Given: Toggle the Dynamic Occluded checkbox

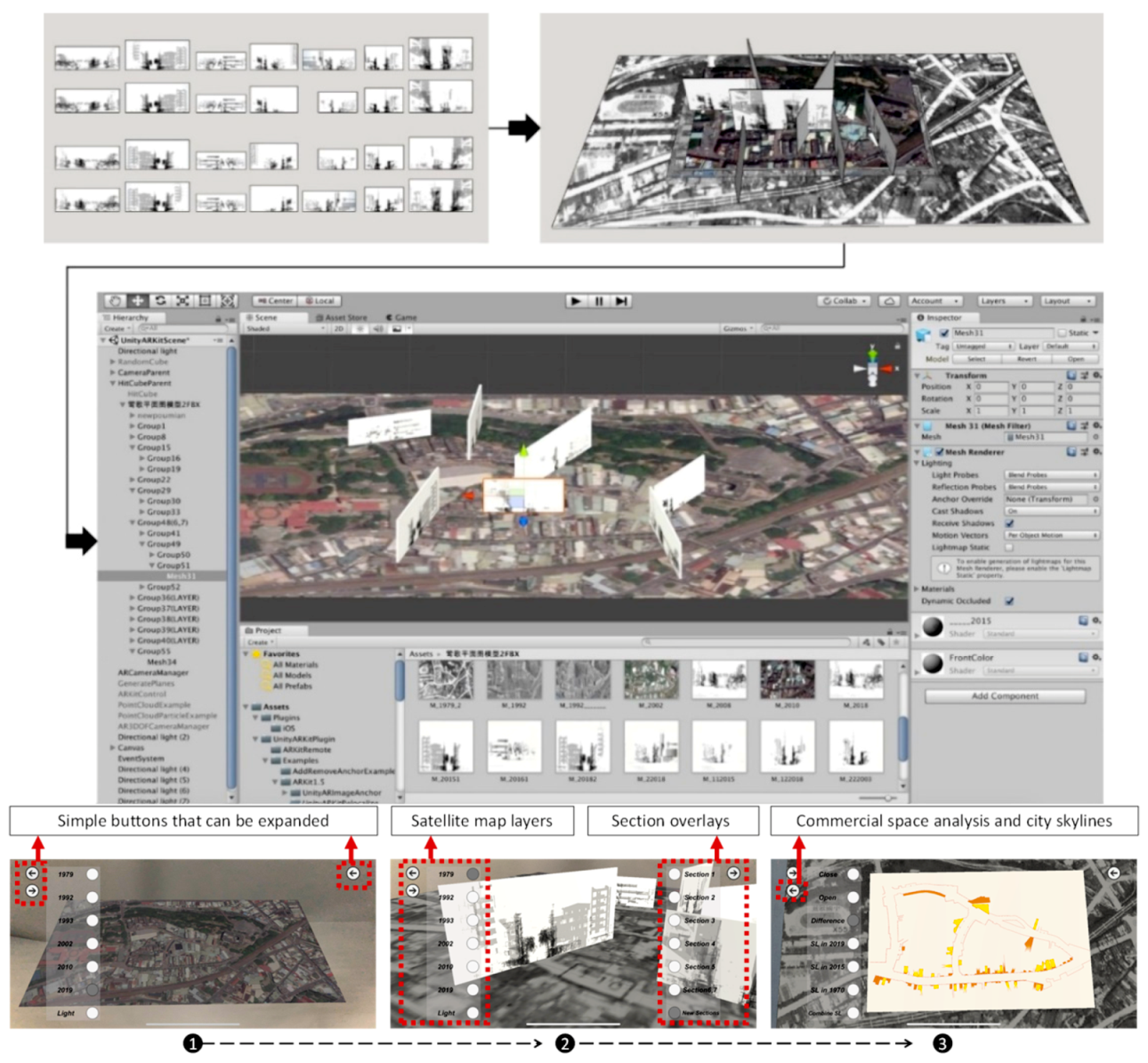Looking at the screenshot, I should tap(1009, 601).
